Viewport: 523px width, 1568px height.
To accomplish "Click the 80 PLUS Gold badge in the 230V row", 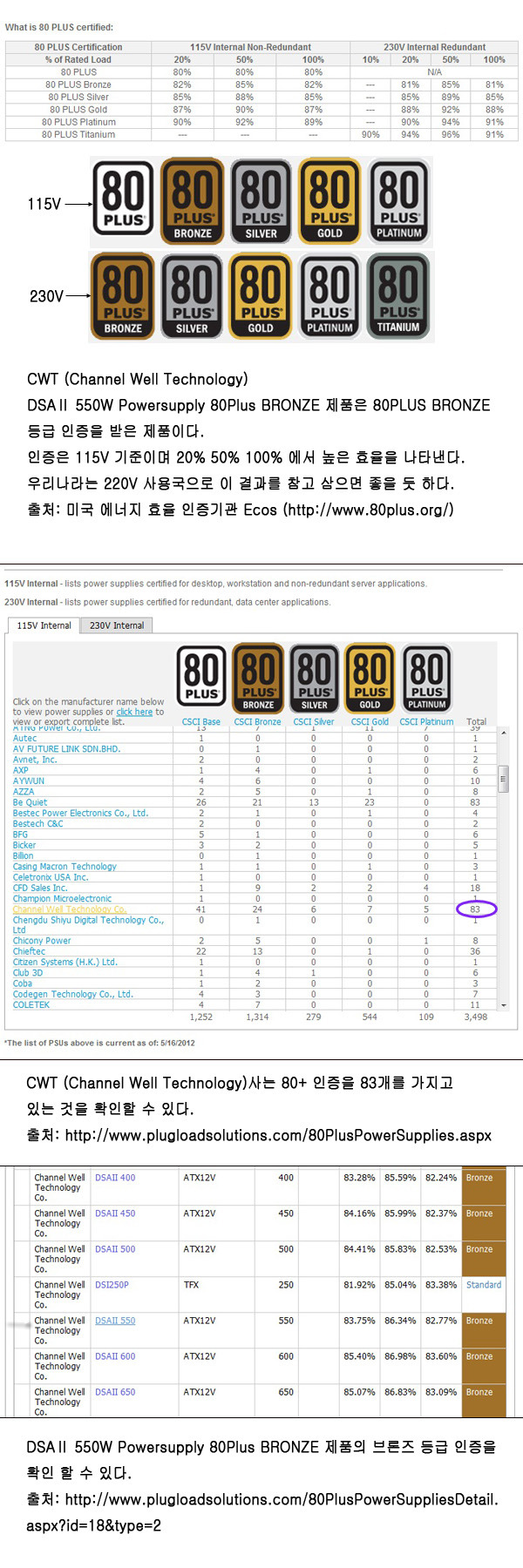I will pyautogui.click(x=261, y=295).
